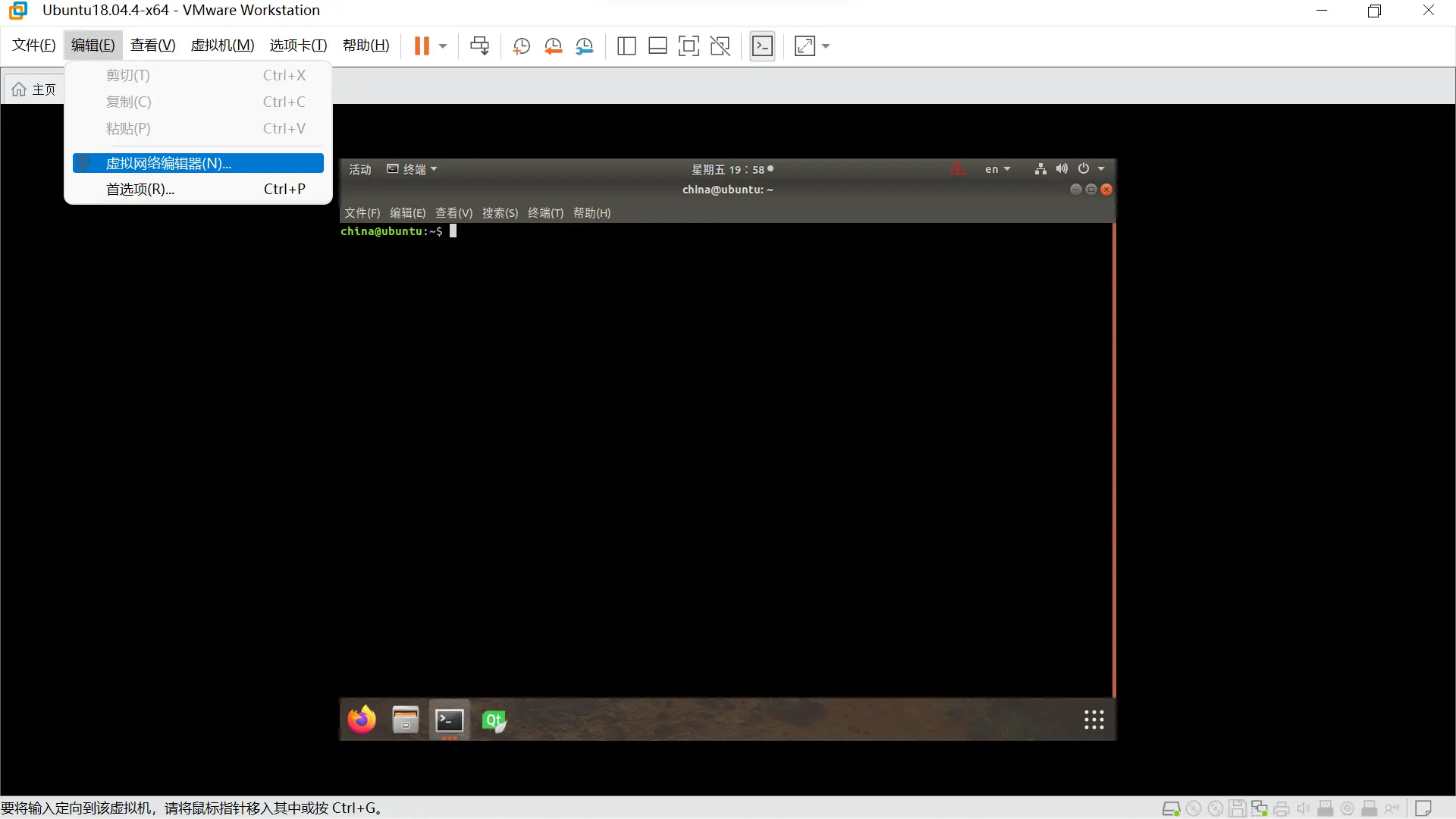Click the printer device status icon
Image resolution: width=1456 pixels, height=819 pixels.
point(1282,808)
